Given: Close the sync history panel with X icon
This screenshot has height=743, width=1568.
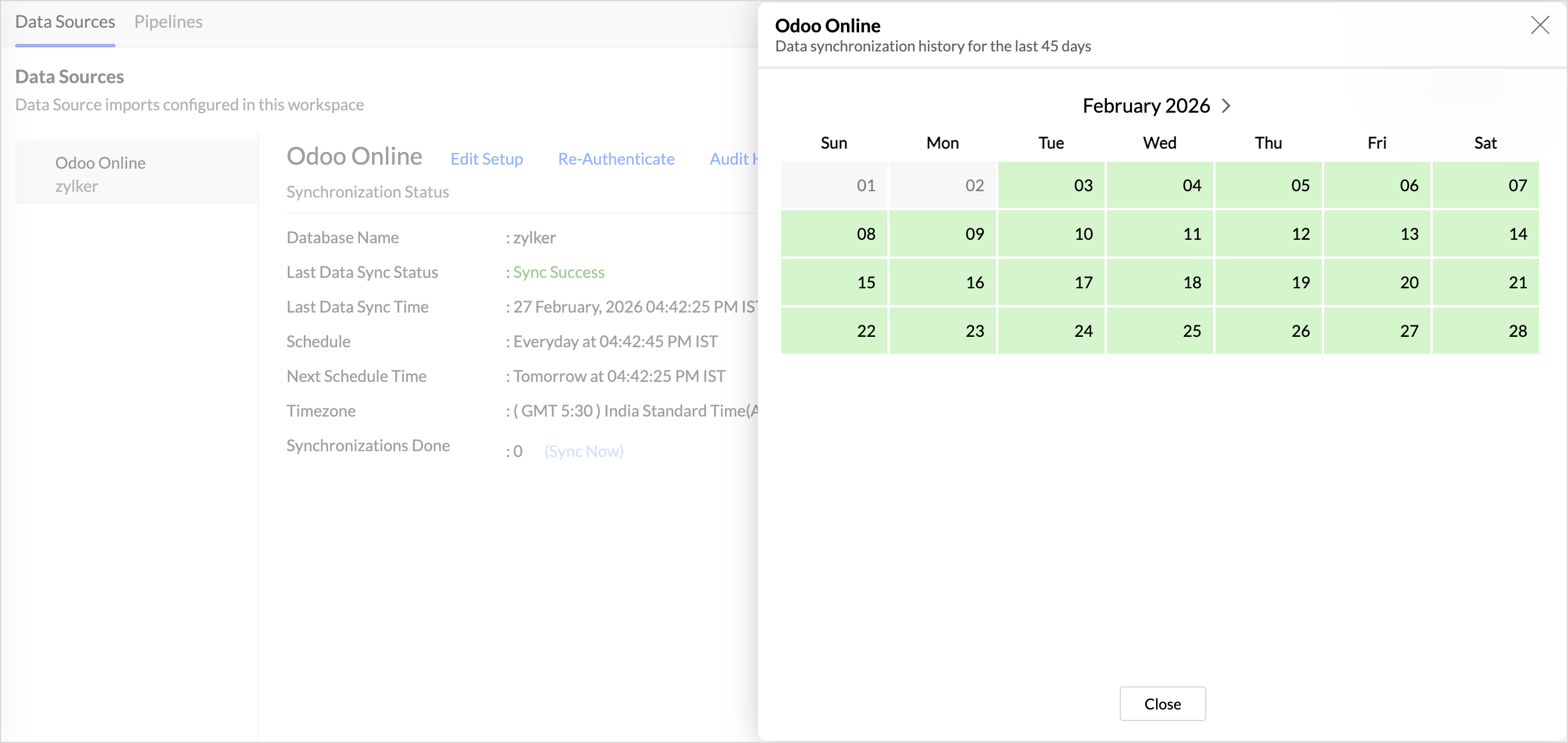Looking at the screenshot, I should (1539, 25).
